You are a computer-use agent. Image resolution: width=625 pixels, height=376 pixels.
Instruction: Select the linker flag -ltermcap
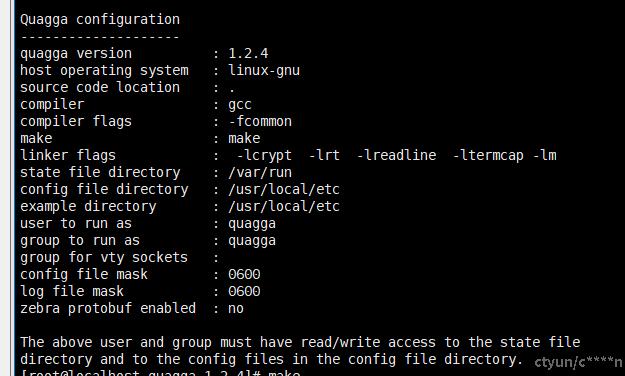[x=488, y=155]
